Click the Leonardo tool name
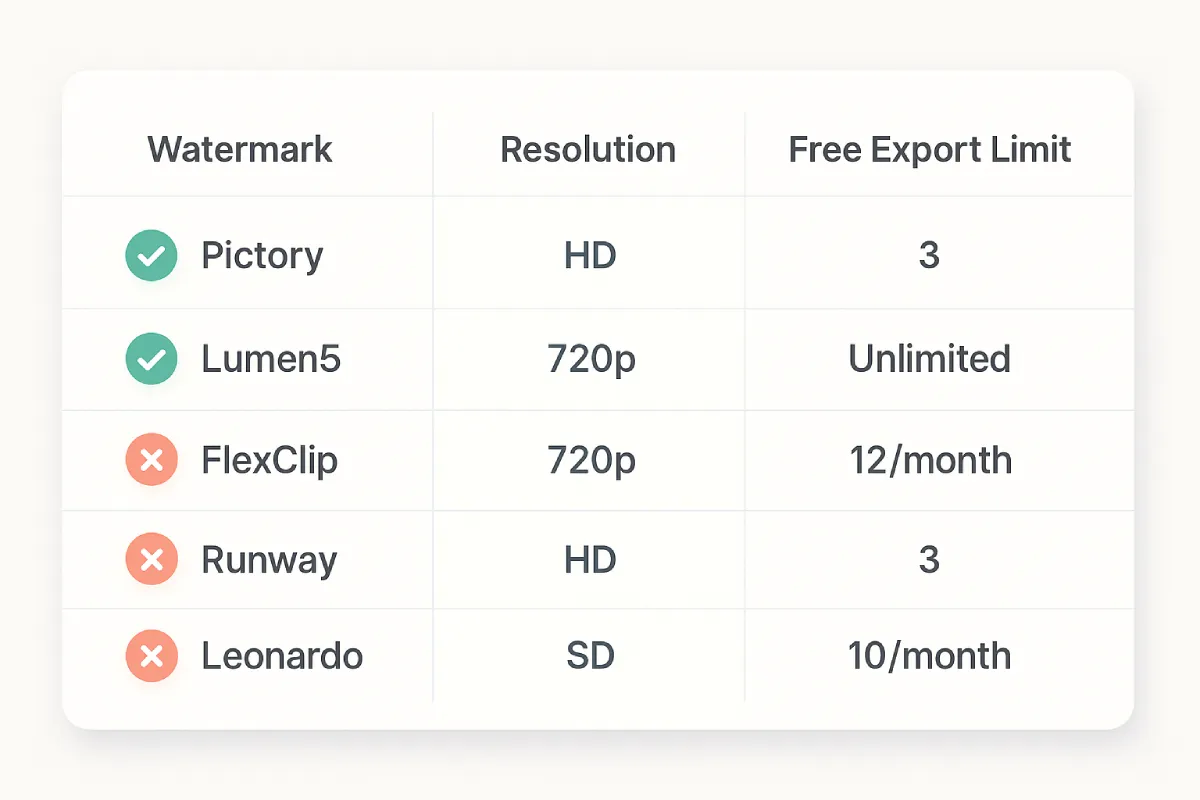 pyautogui.click(x=282, y=656)
